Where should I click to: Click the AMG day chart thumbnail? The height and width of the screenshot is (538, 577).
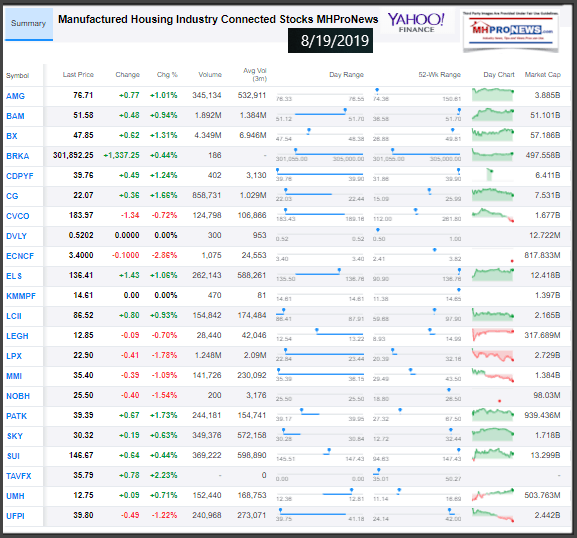[493, 94]
